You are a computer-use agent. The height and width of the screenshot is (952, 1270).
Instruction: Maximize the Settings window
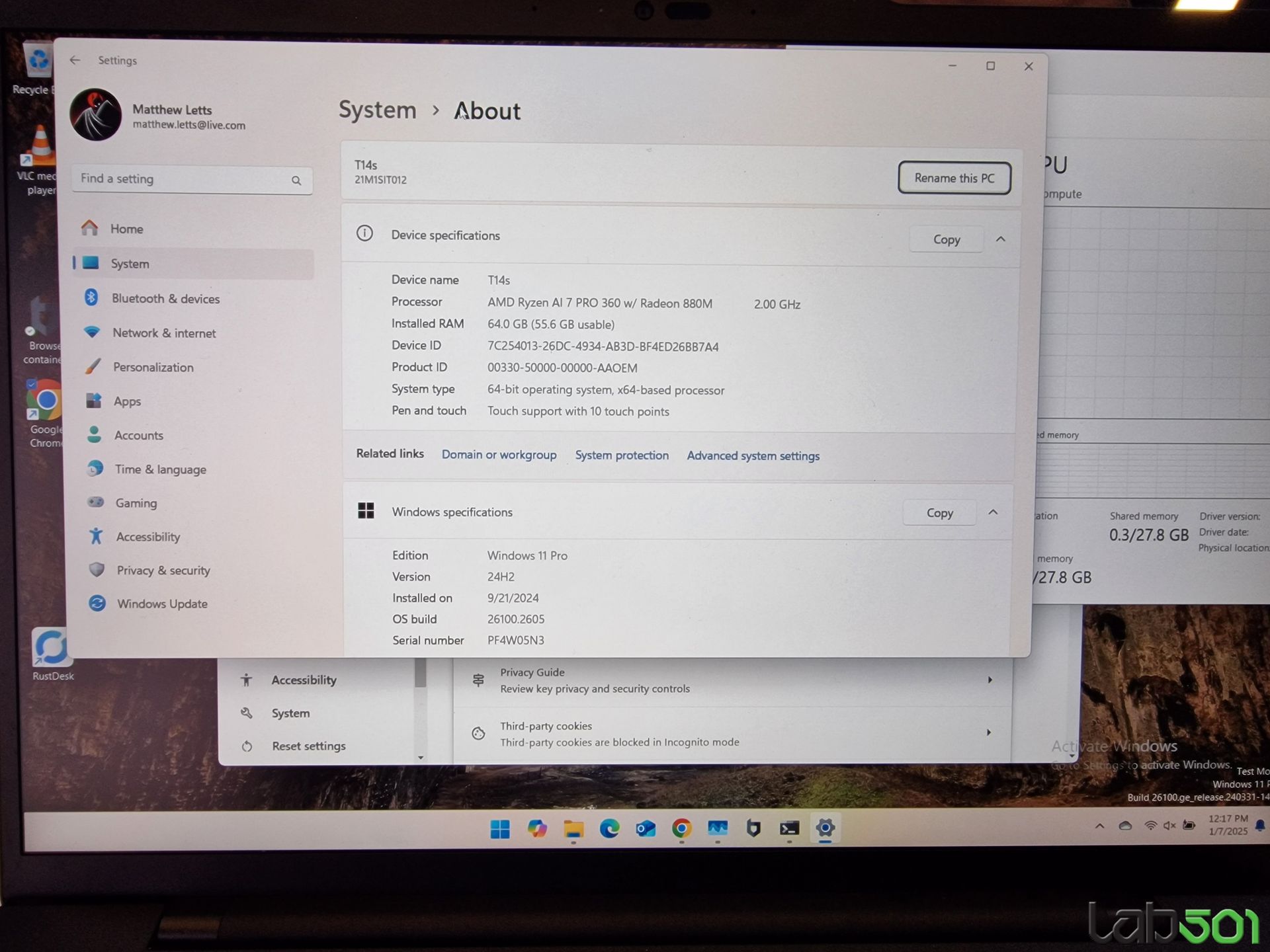990,66
